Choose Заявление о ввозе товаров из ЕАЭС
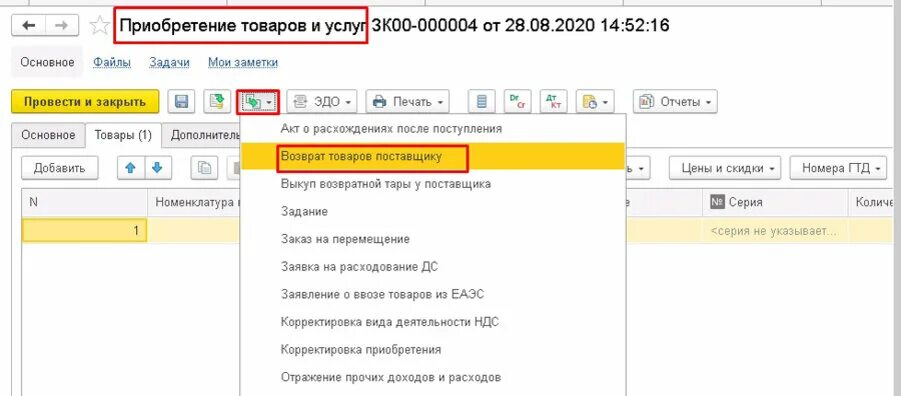This screenshot has height=396, width=901. [433, 294]
